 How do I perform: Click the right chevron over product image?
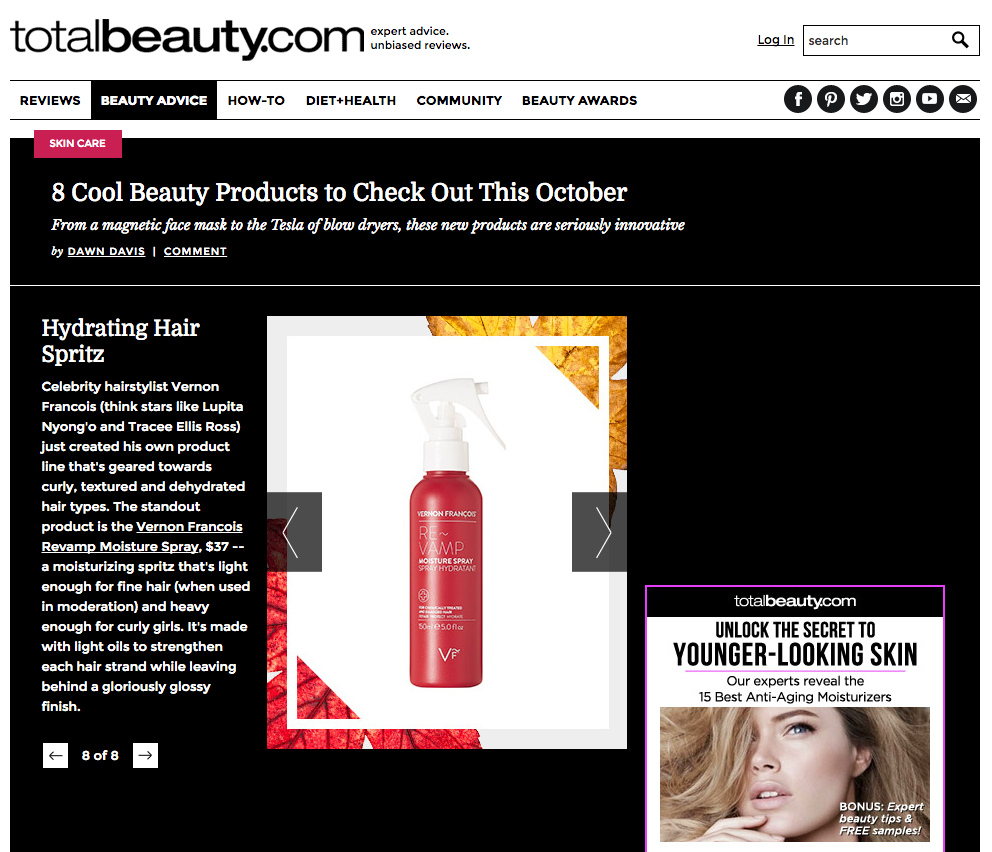pos(599,532)
